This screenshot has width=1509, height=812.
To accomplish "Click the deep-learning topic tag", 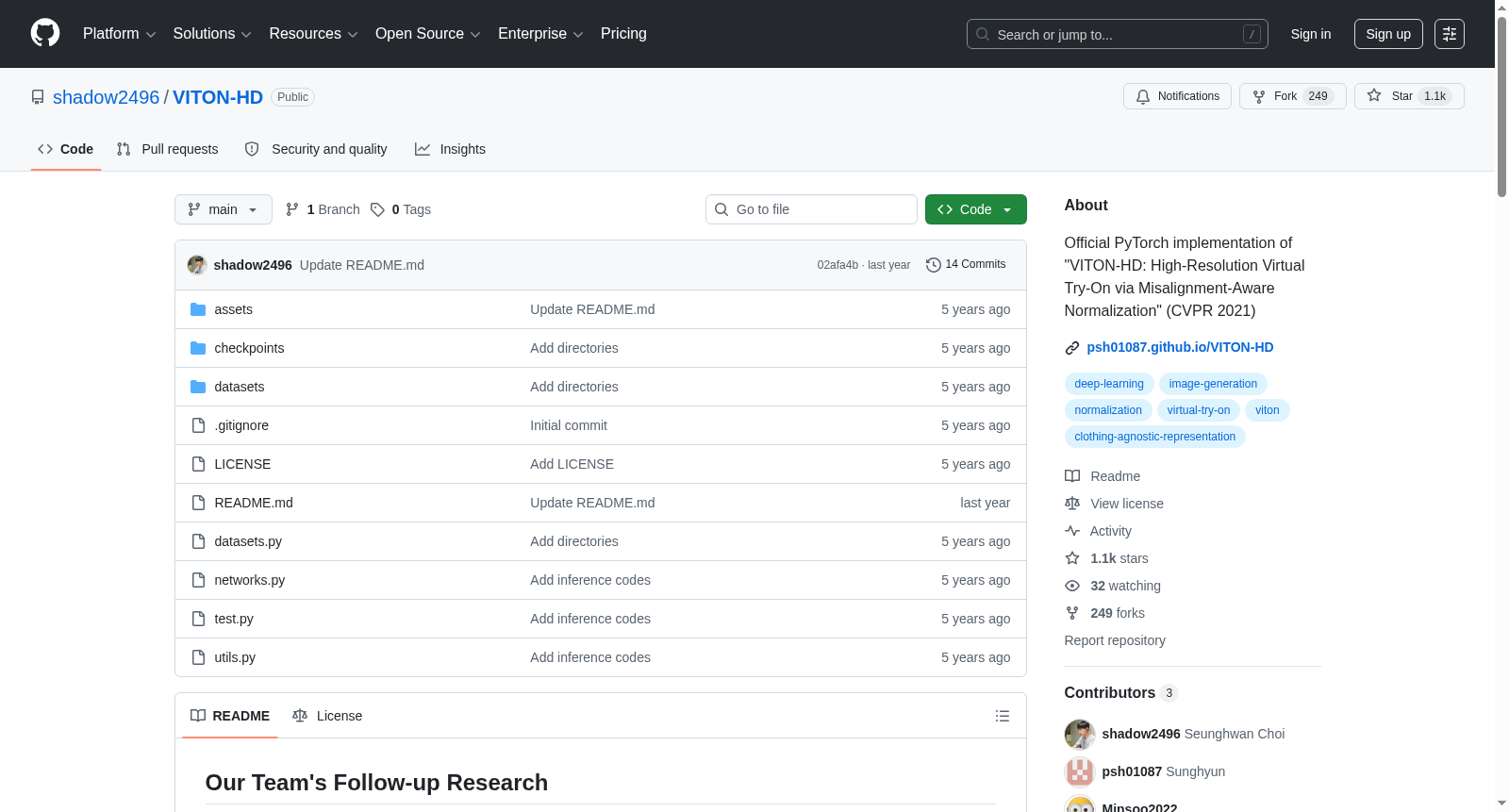I will pyautogui.click(x=1109, y=384).
